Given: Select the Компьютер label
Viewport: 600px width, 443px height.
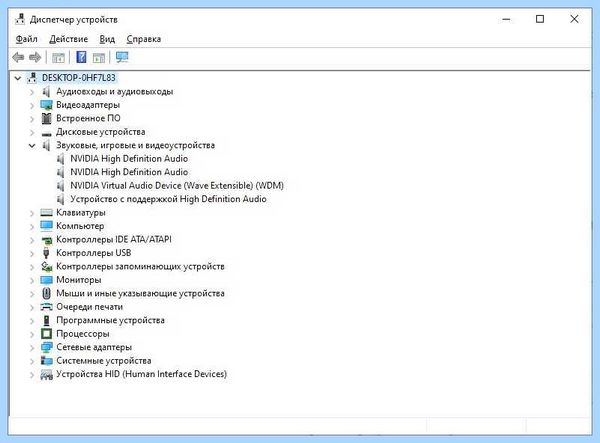Looking at the screenshot, I should (80, 226).
